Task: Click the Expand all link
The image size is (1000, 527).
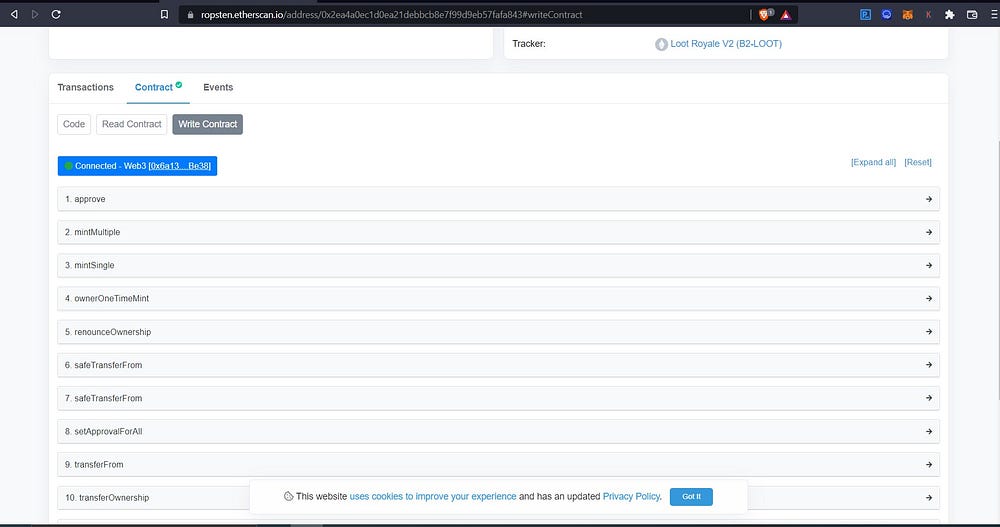Action: click(873, 162)
